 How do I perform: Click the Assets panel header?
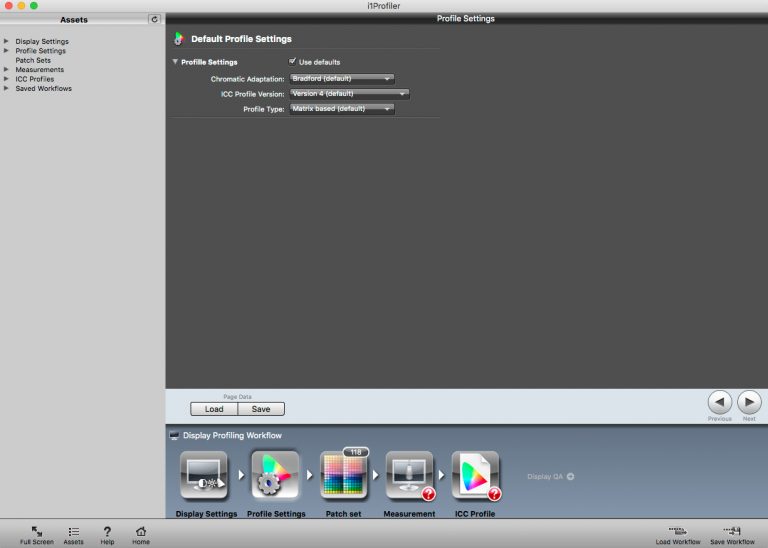[x=74, y=20]
